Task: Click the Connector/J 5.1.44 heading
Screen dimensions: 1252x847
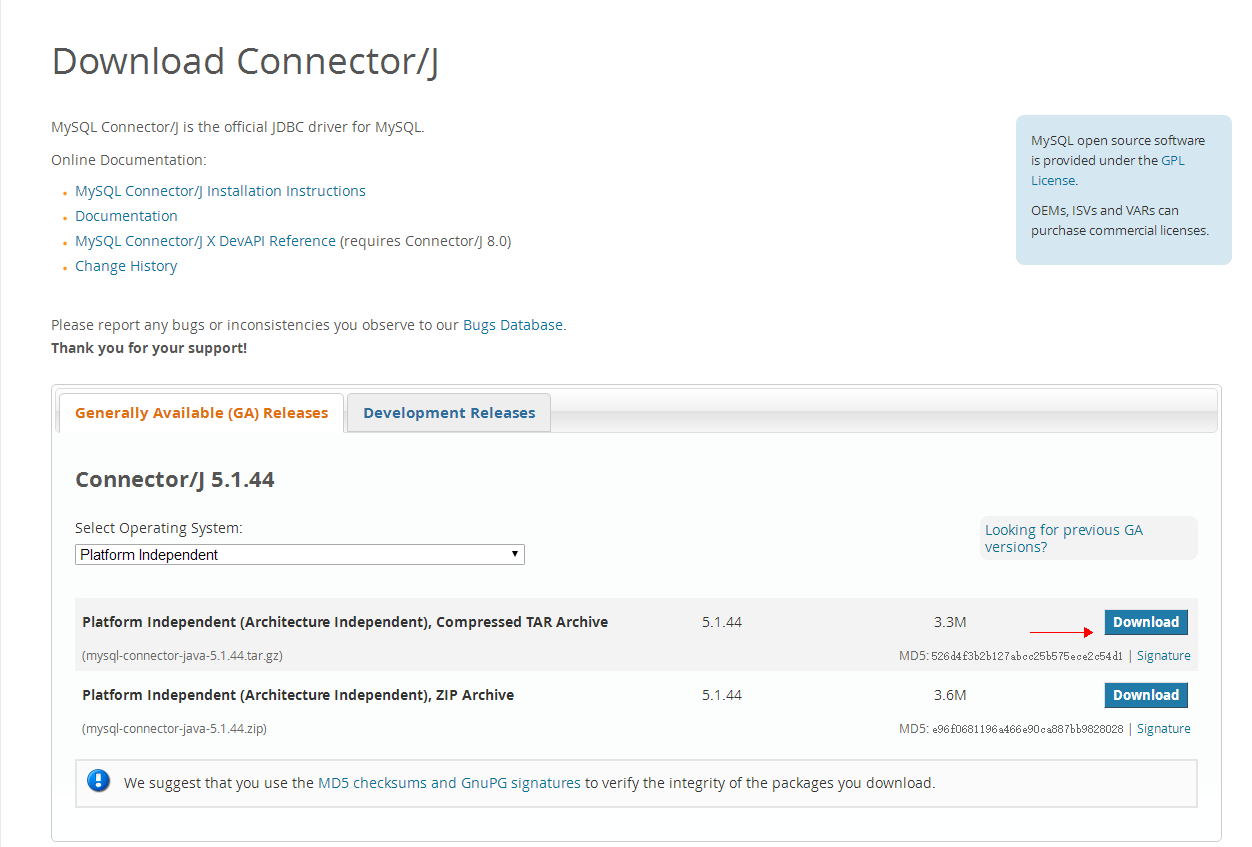Action: click(x=175, y=480)
